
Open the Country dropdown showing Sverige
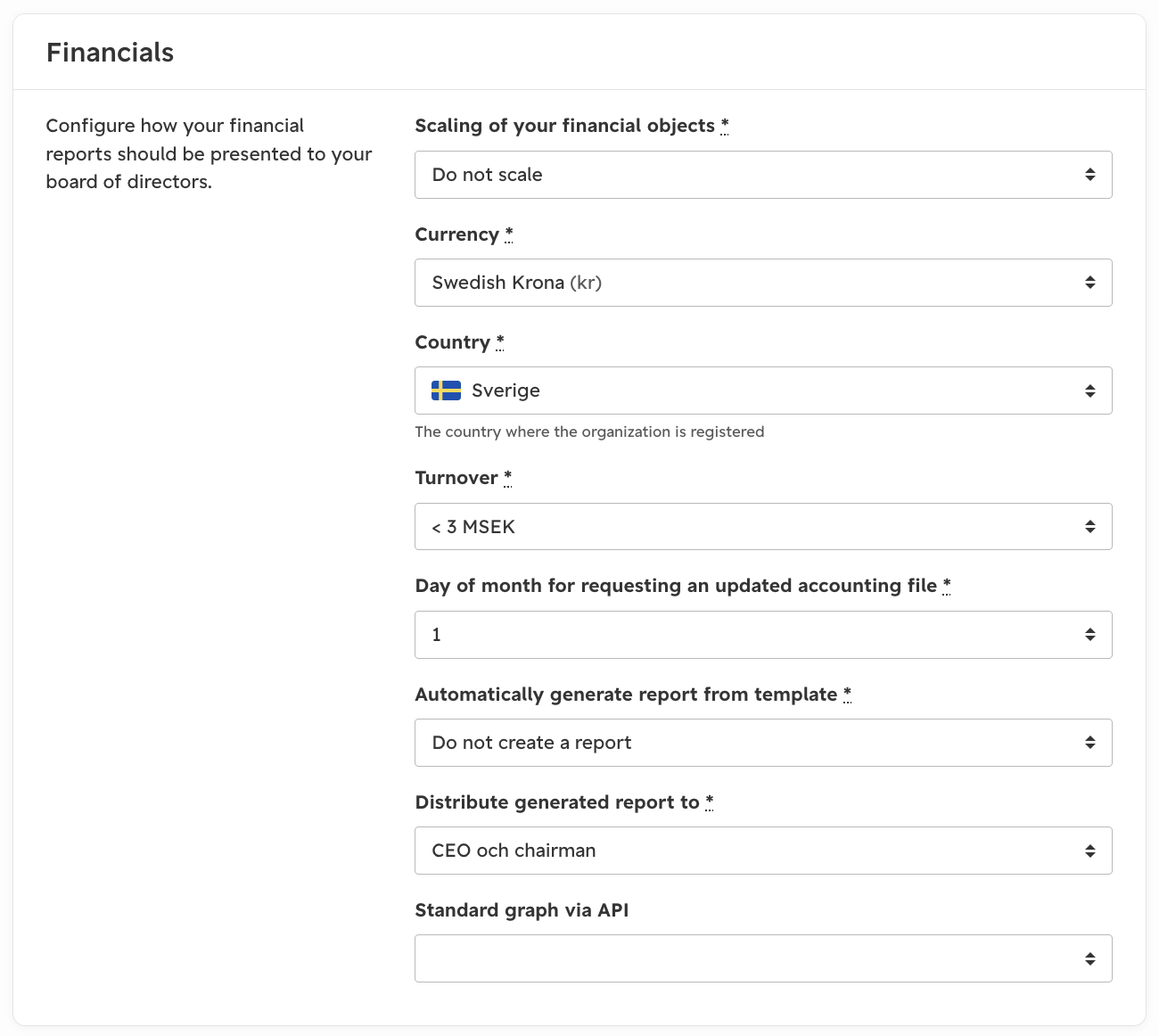tap(763, 391)
